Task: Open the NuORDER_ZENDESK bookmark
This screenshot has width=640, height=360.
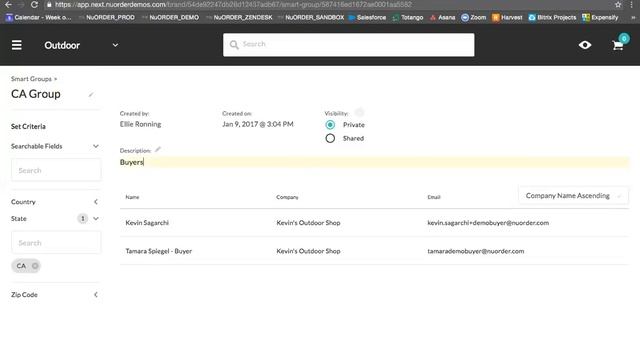Action: coord(240,18)
